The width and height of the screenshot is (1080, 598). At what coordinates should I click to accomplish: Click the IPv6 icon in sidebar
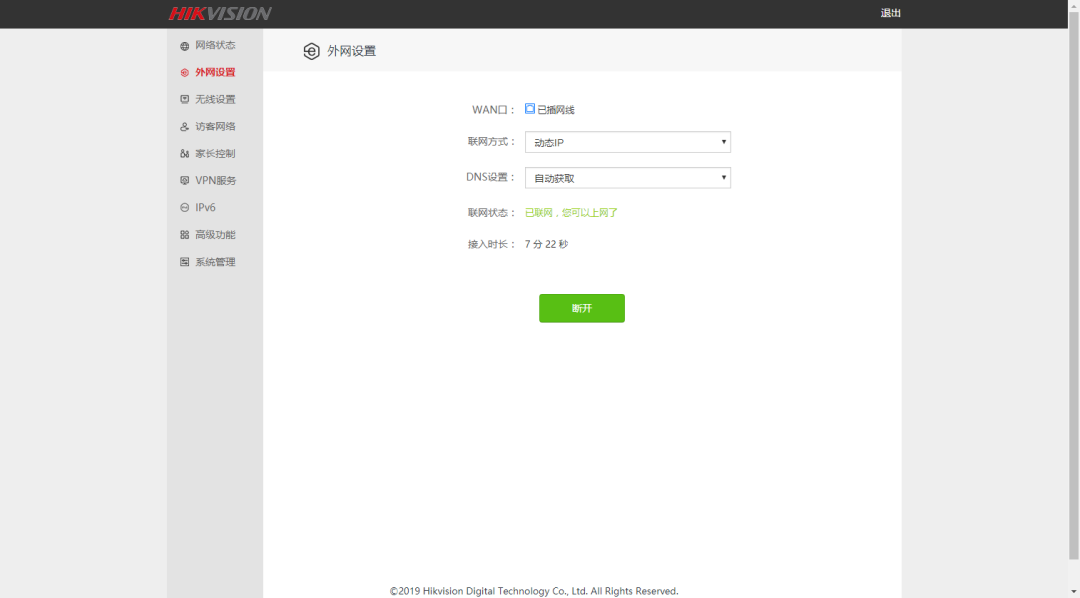tap(184, 208)
